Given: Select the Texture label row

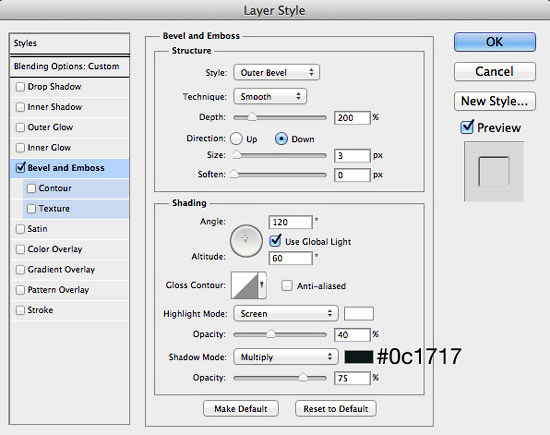Looking at the screenshot, I should click(x=76, y=209).
